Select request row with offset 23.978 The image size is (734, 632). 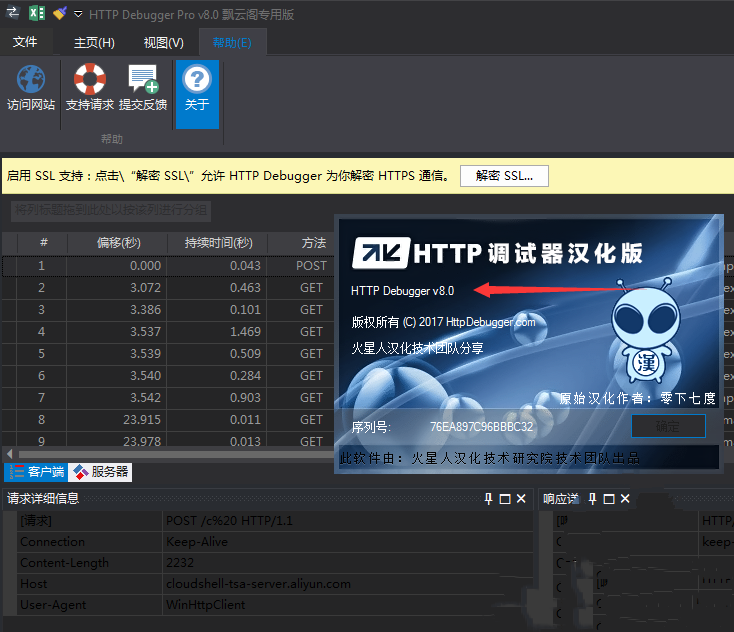tap(169, 440)
